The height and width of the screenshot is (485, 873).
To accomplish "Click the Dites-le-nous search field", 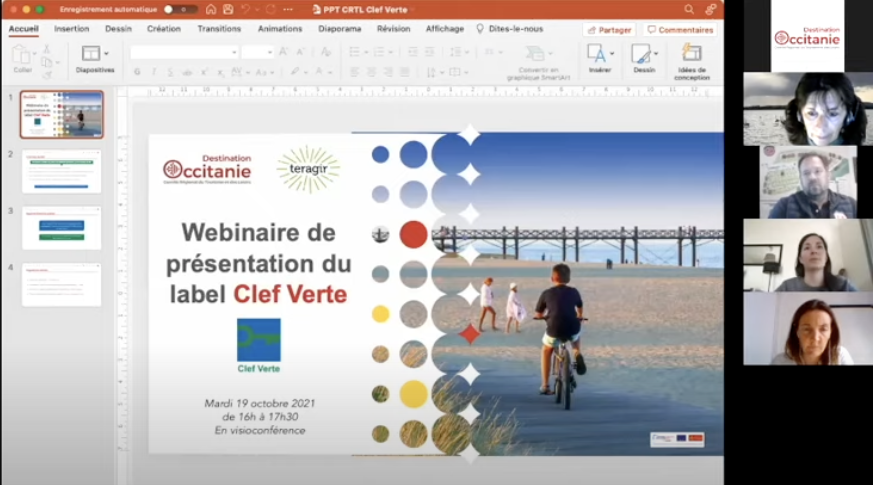I will 509,29.
